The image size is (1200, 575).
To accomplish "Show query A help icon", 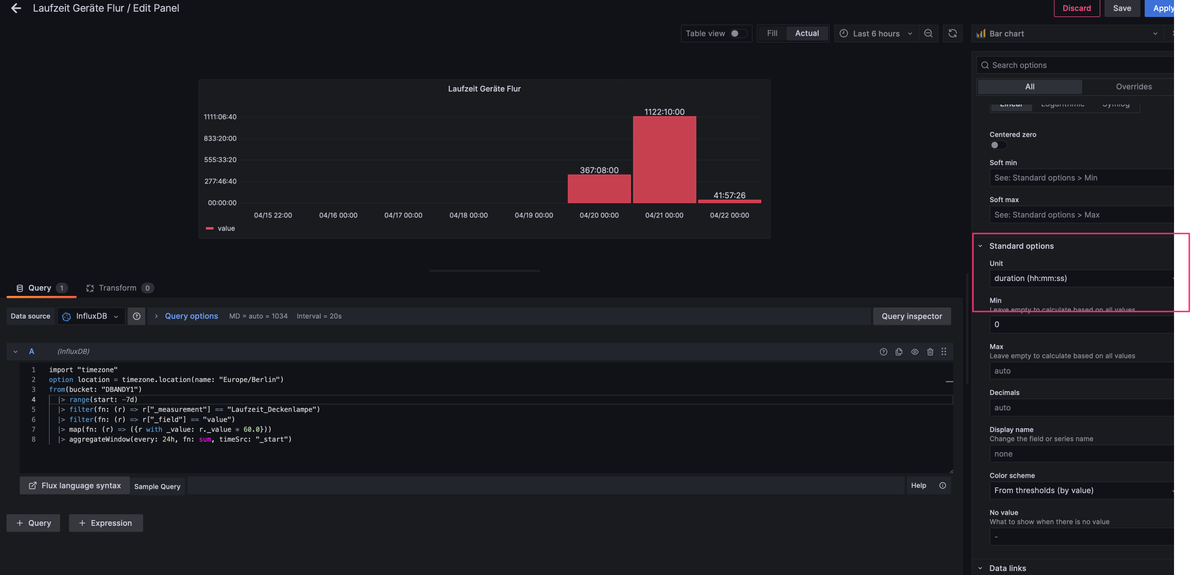I will [883, 352].
